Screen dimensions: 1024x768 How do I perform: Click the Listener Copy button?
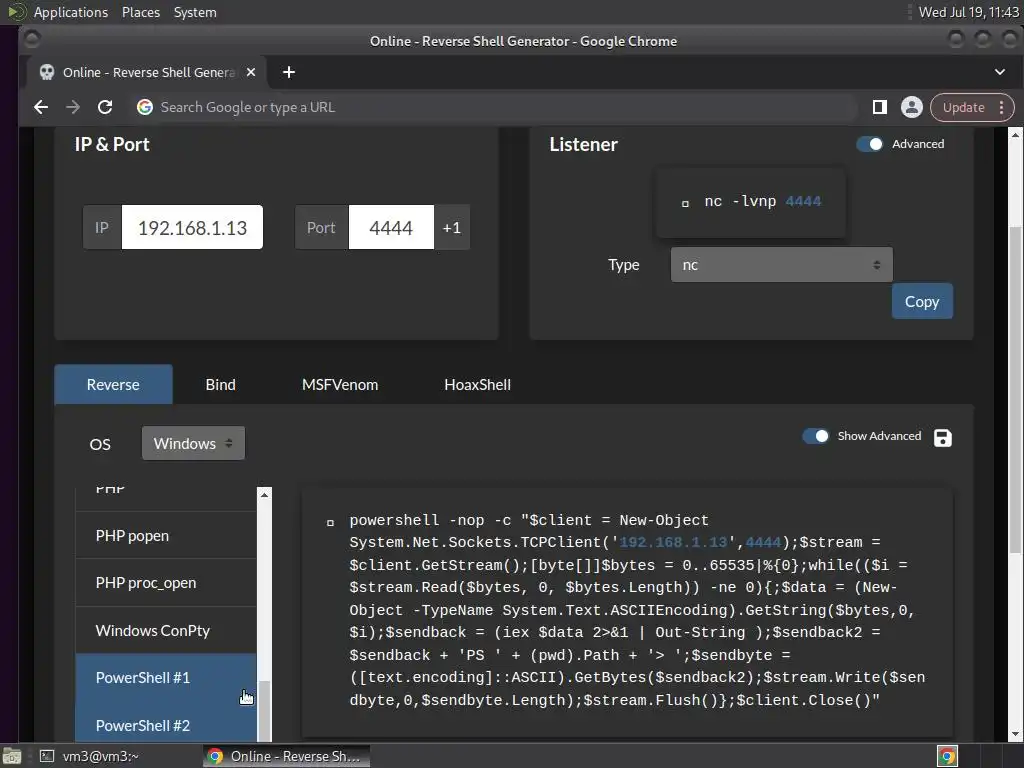[x=921, y=301]
